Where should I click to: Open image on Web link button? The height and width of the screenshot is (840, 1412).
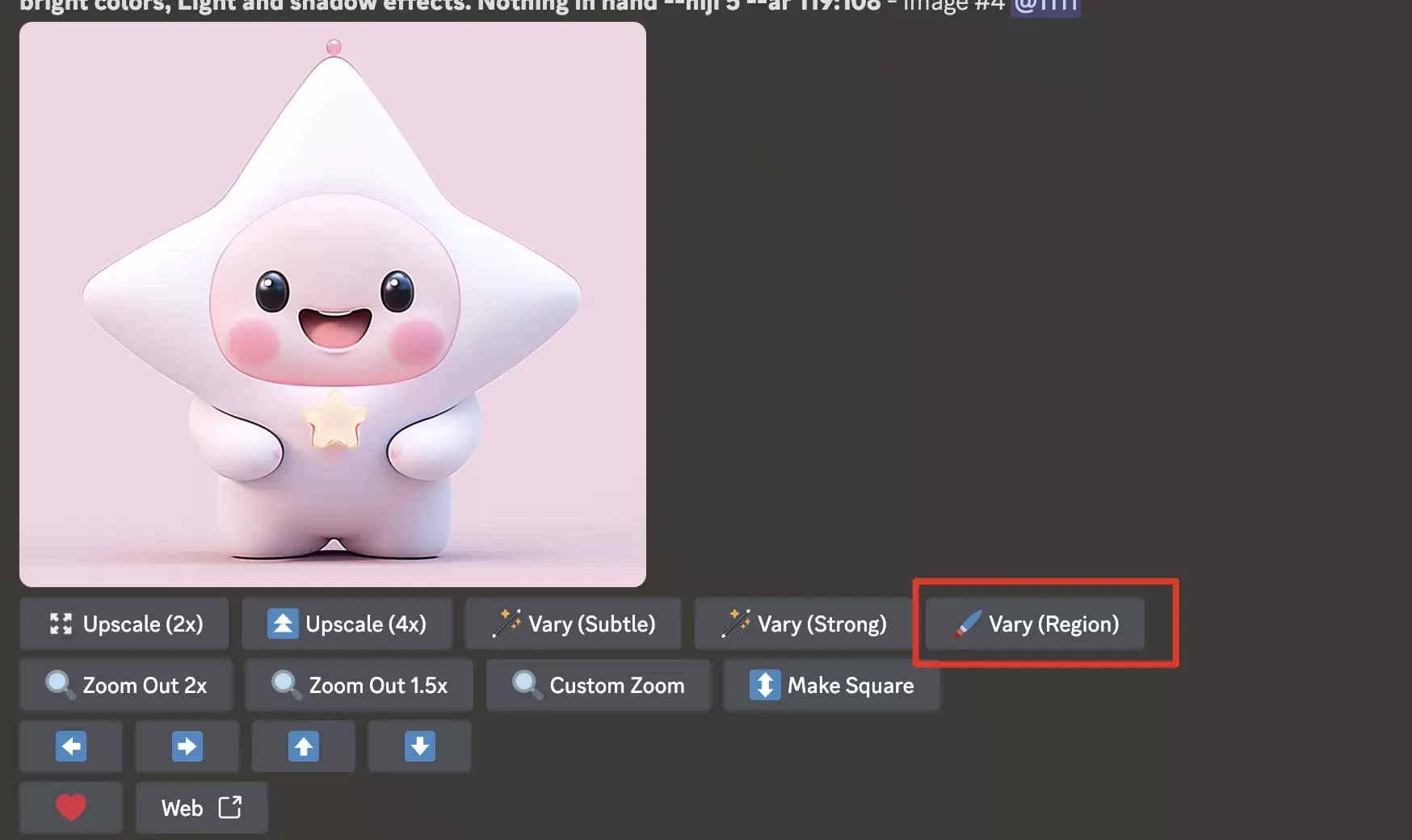[202, 807]
